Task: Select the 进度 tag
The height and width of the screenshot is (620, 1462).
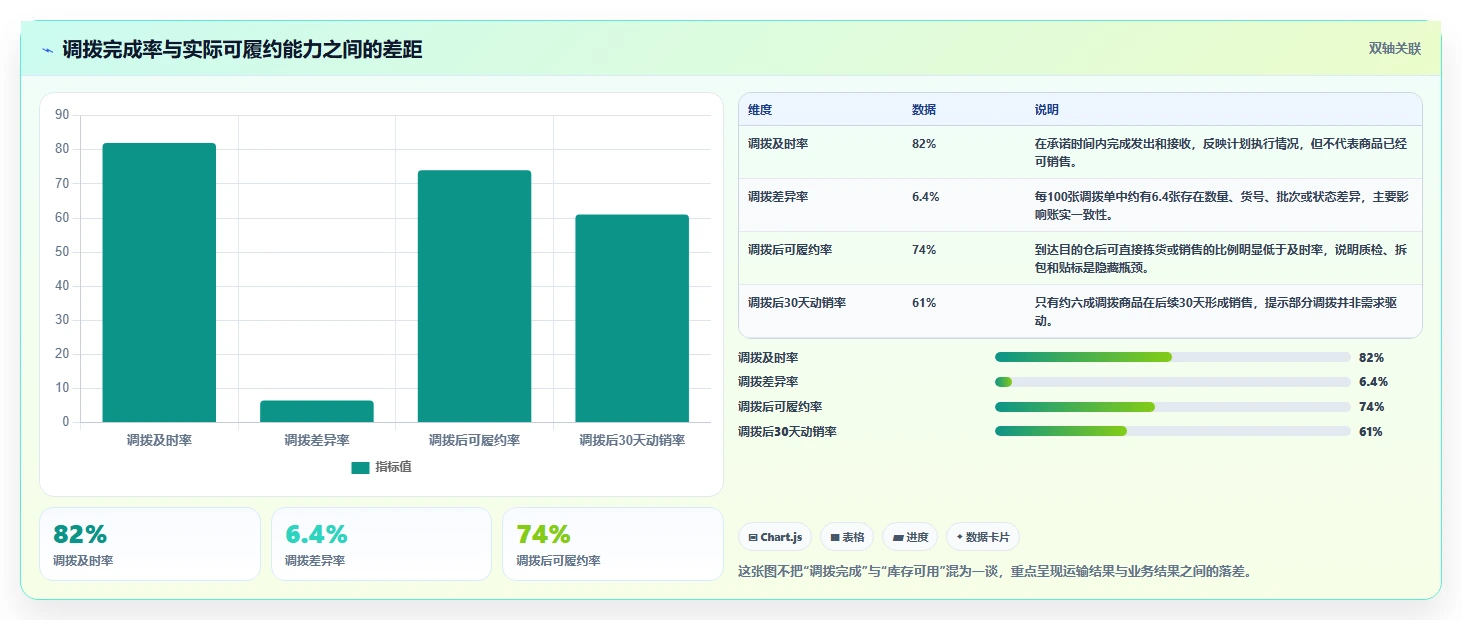Action: coord(910,537)
